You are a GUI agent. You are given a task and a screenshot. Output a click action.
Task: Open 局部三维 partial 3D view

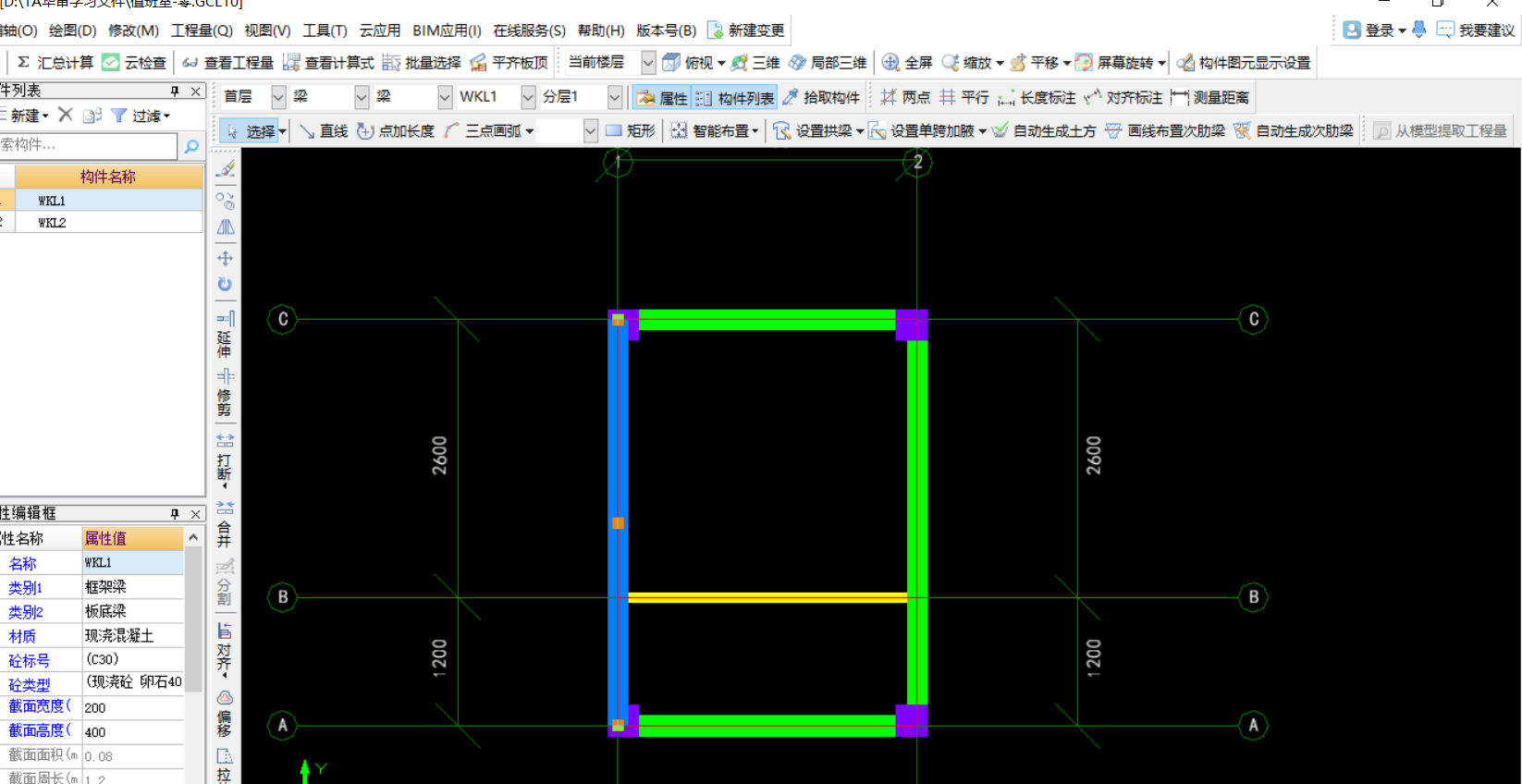click(828, 62)
